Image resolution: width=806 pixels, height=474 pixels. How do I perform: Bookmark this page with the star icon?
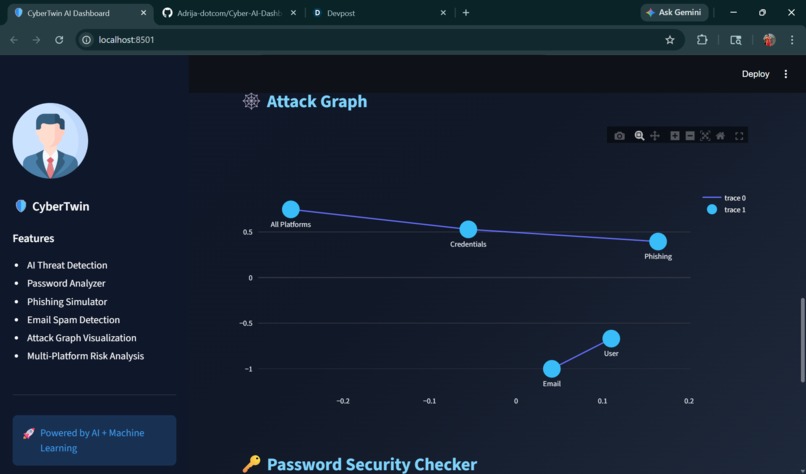click(670, 40)
